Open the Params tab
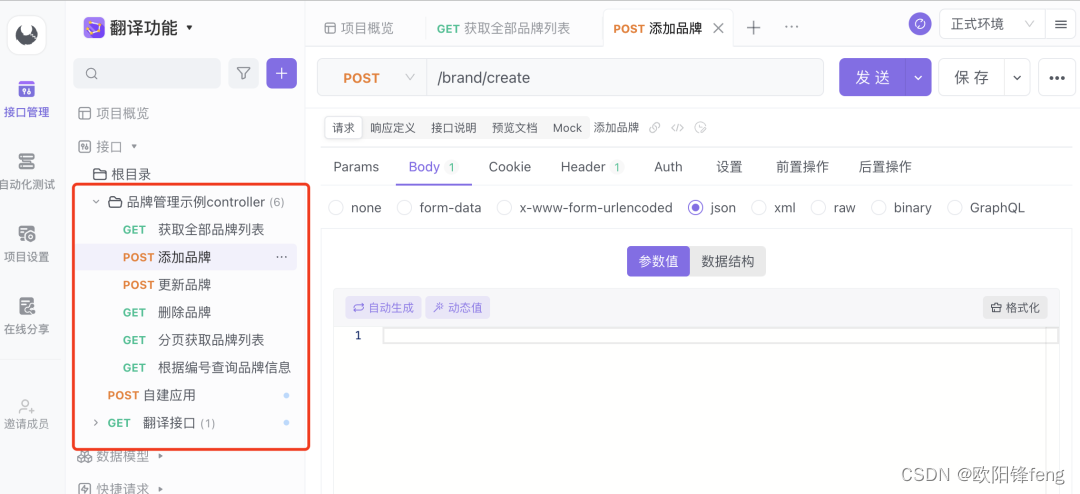Image resolution: width=1080 pixels, height=494 pixels. (356, 167)
